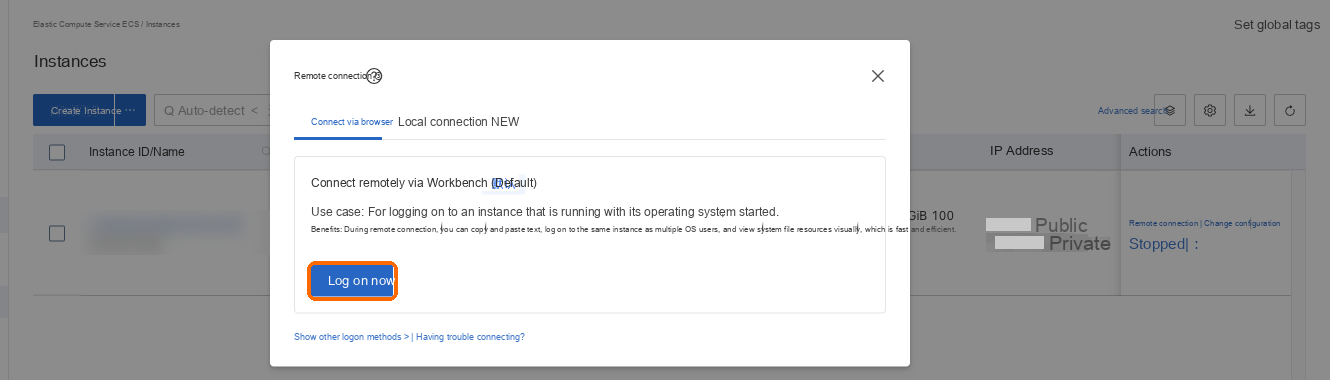Click the Log on now button
Screen dimensions: 1330x380
pyautogui.click(x=353, y=281)
